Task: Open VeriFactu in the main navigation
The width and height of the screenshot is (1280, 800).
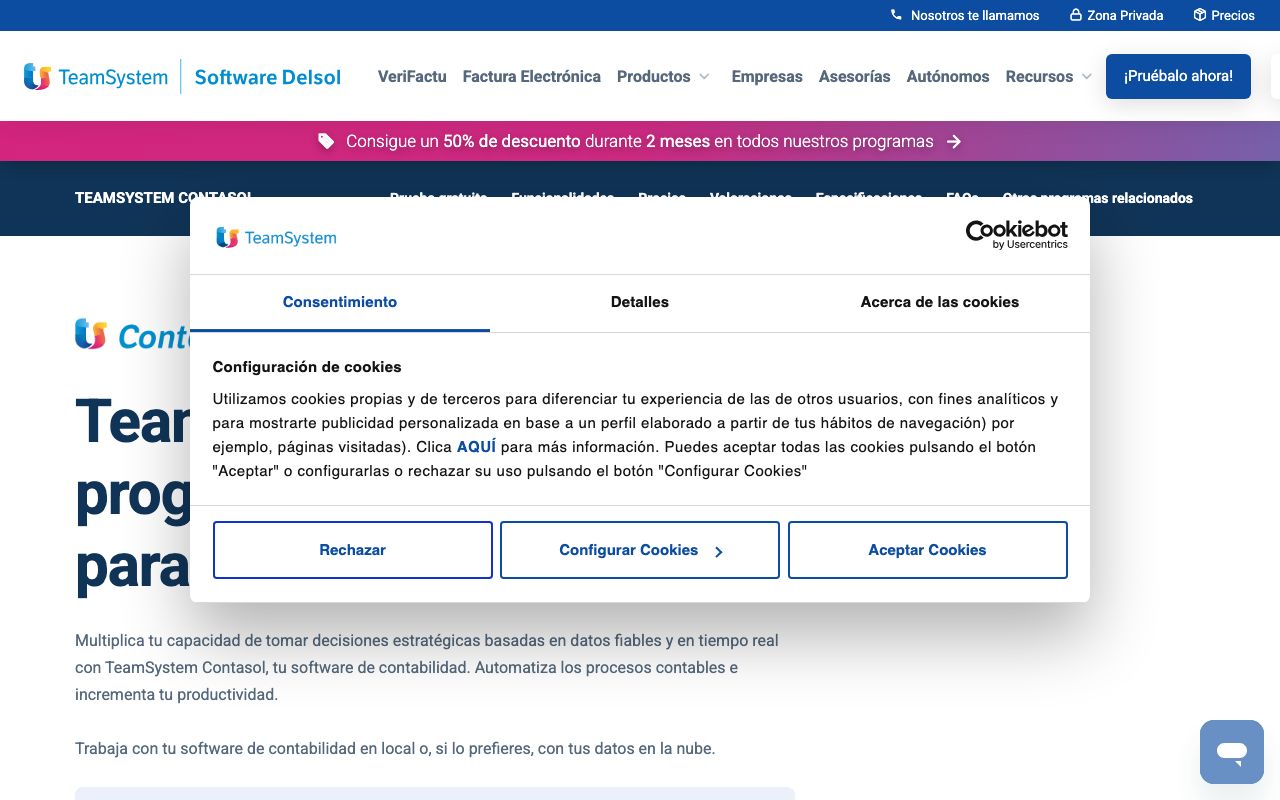Action: [x=412, y=77]
